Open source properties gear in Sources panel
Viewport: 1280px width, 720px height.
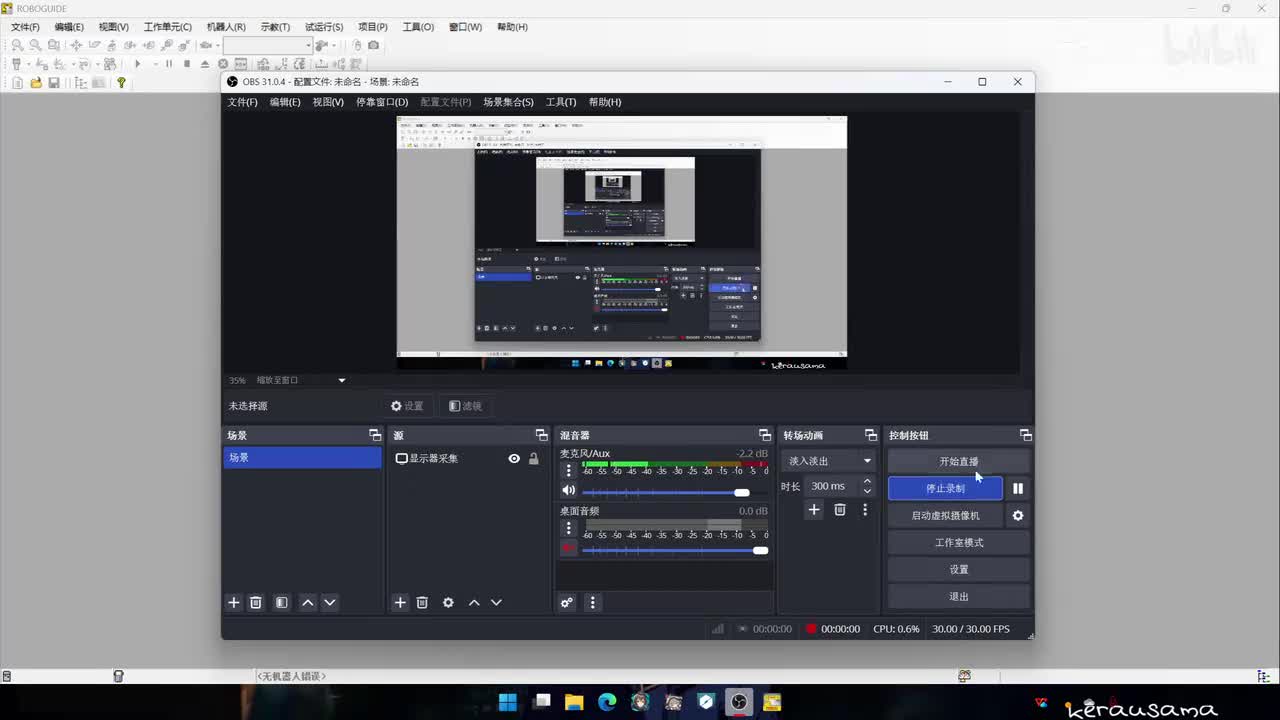click(448, 603)
